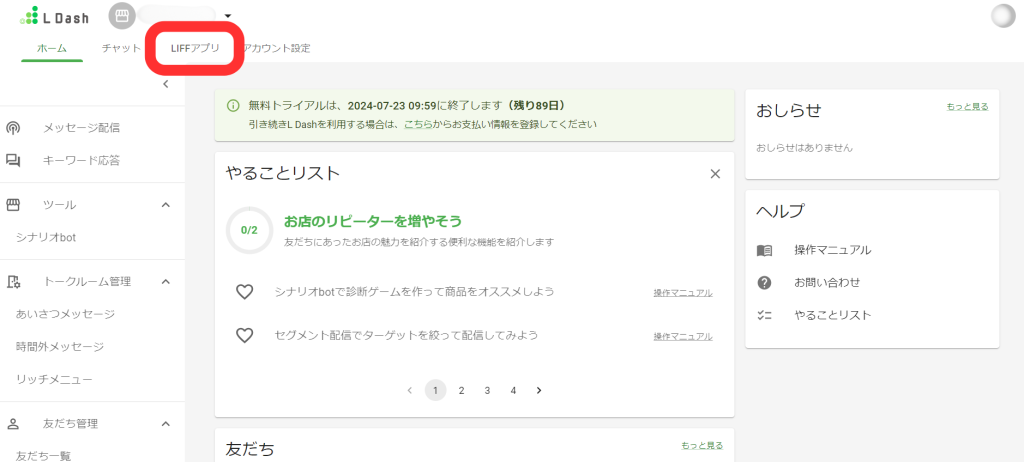Click heart icon beside segment delivery task
1024x462 pixels.
point(244,336)
